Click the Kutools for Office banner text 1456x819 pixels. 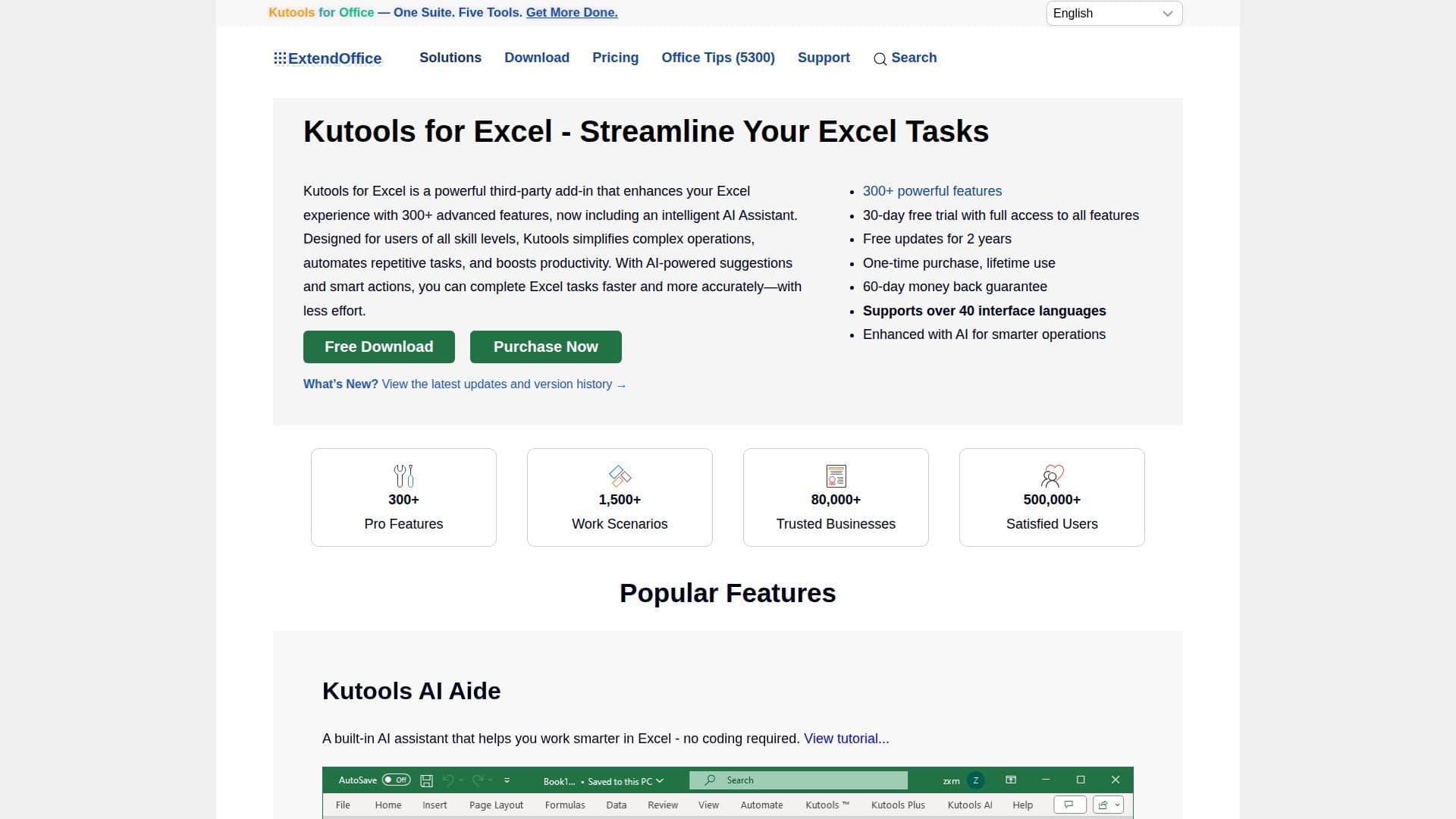(322, 12)
